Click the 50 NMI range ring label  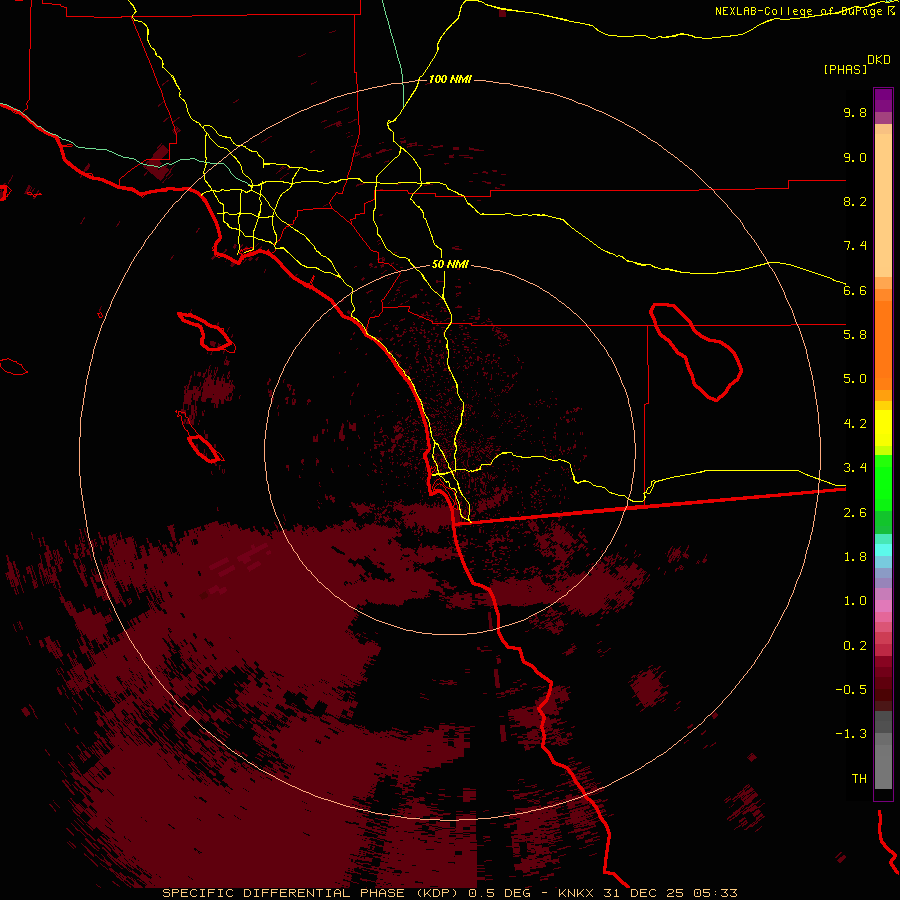450,264
